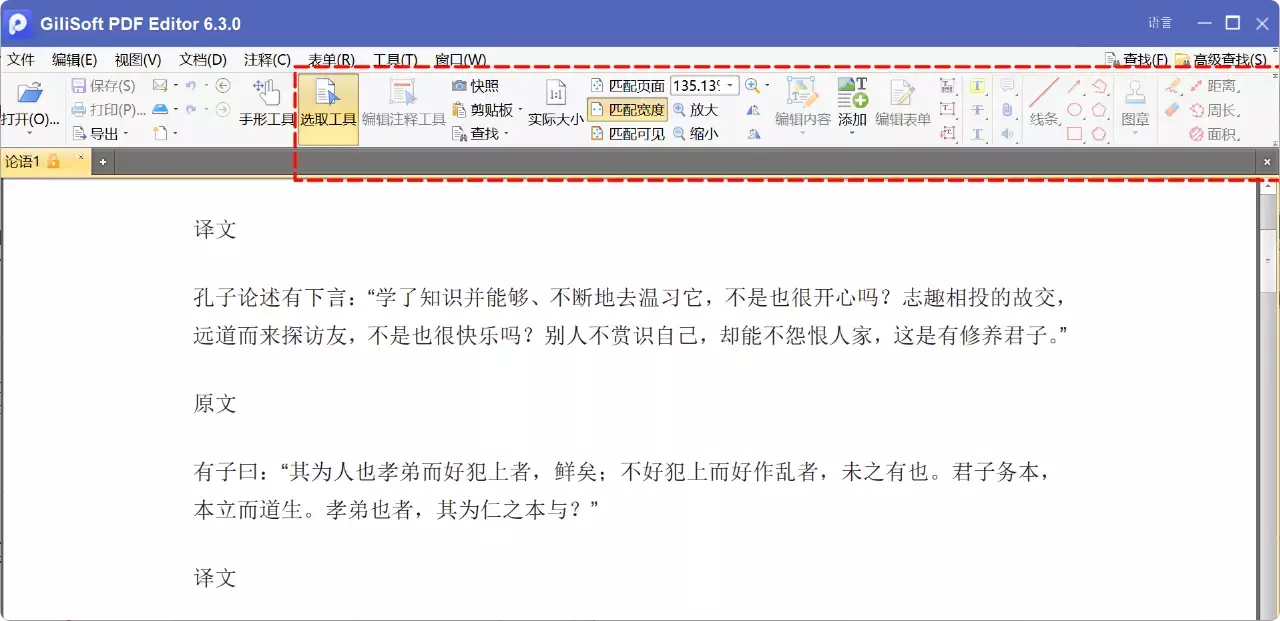Screen dimensions: 1280x621
Task: Open the zoom percentage dropdown showing 135.13
Action: coord(728,85)
